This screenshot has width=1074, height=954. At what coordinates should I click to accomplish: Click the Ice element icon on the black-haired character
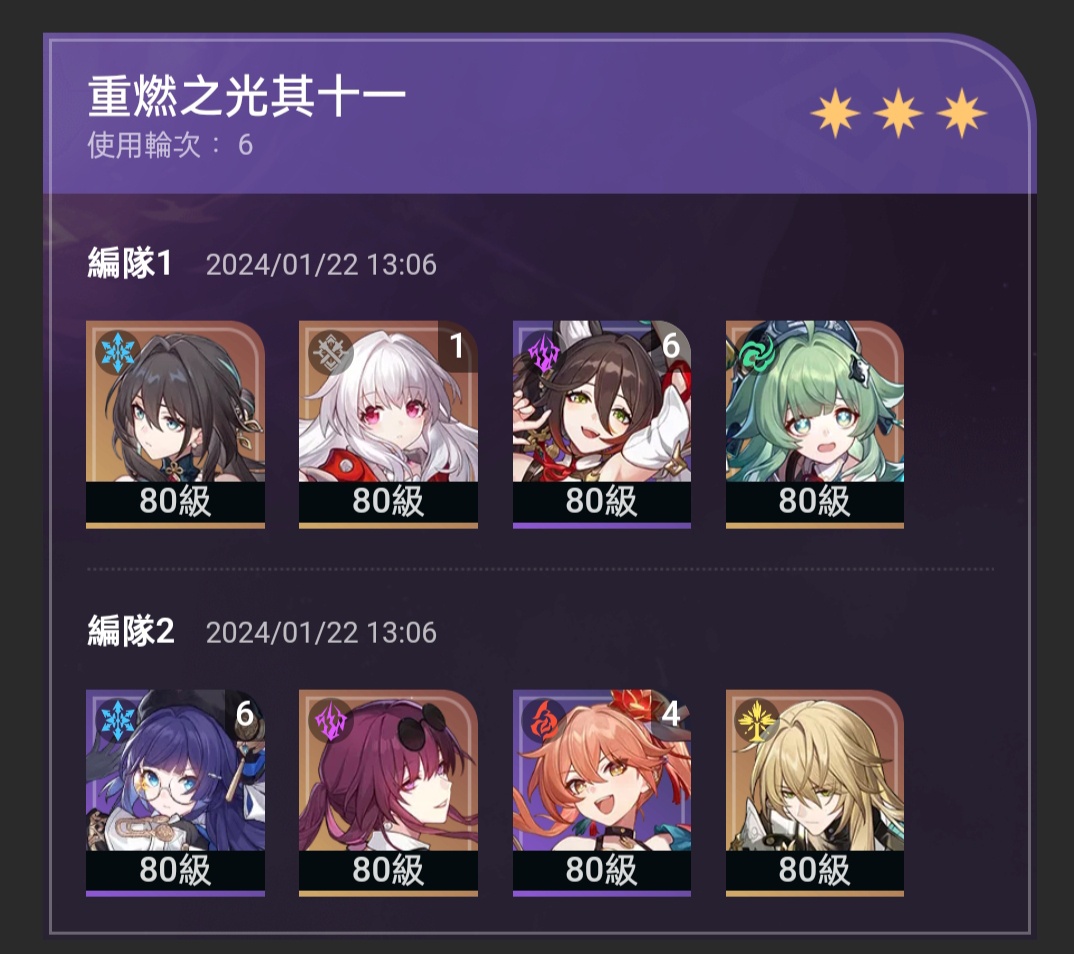[x=118, y=353]
